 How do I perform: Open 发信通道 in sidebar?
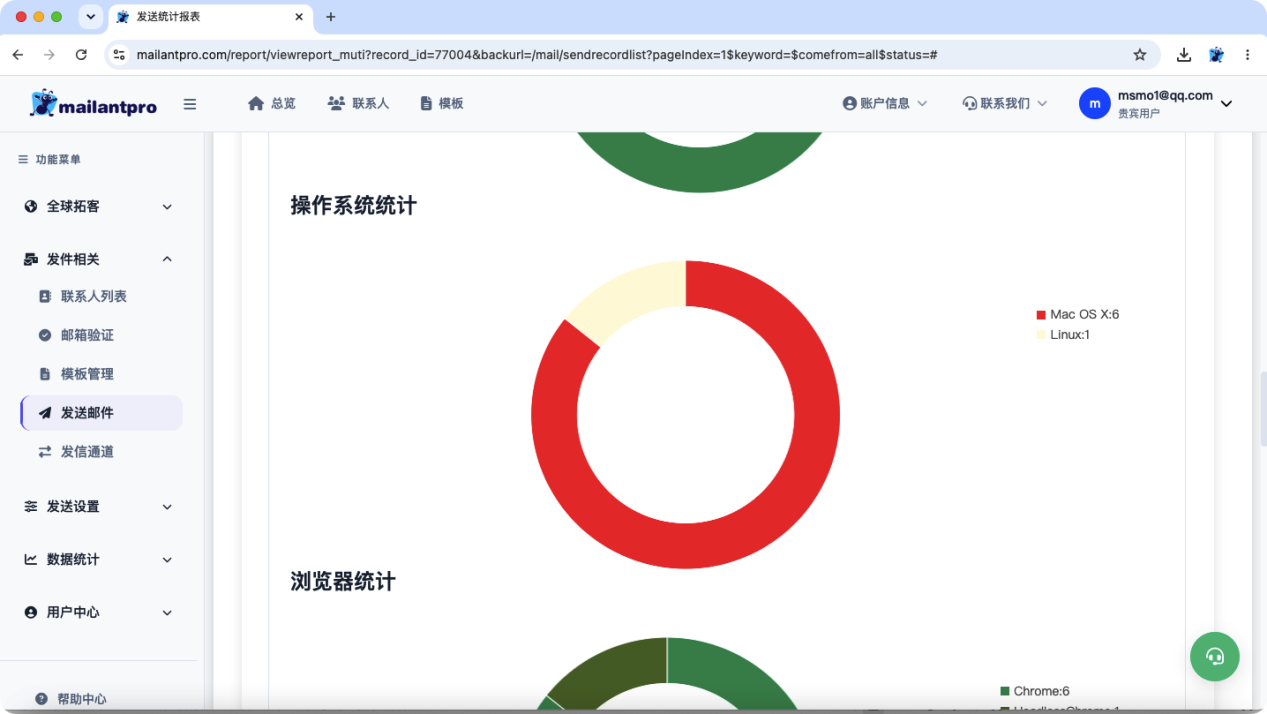(87, 452)
